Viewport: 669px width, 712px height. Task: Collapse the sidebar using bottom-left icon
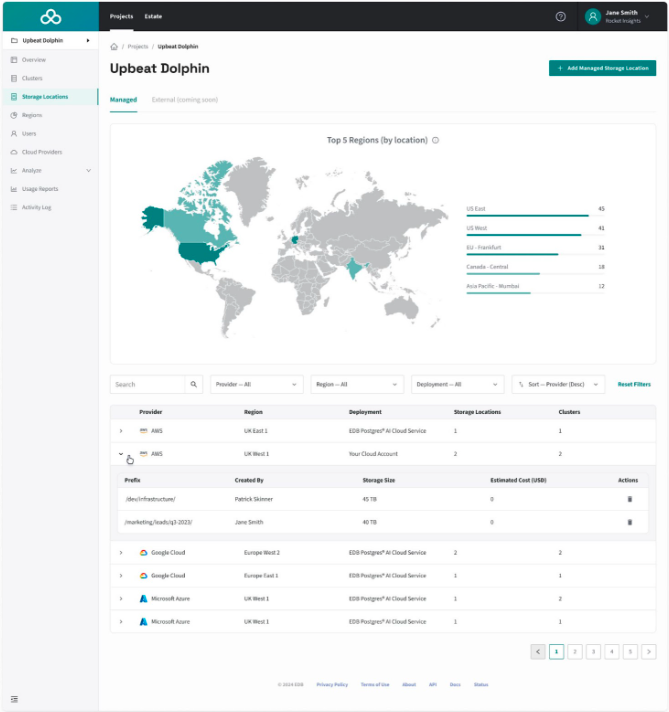tap(14, 698)
